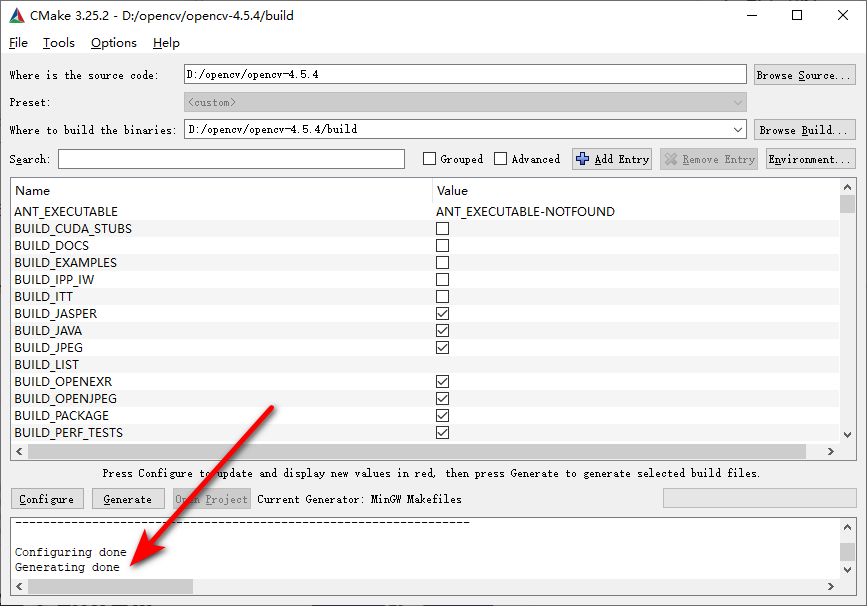Expand the build binaries path dropdown
The height and width of the screenshot is (606, 867).
pos(738,130)
